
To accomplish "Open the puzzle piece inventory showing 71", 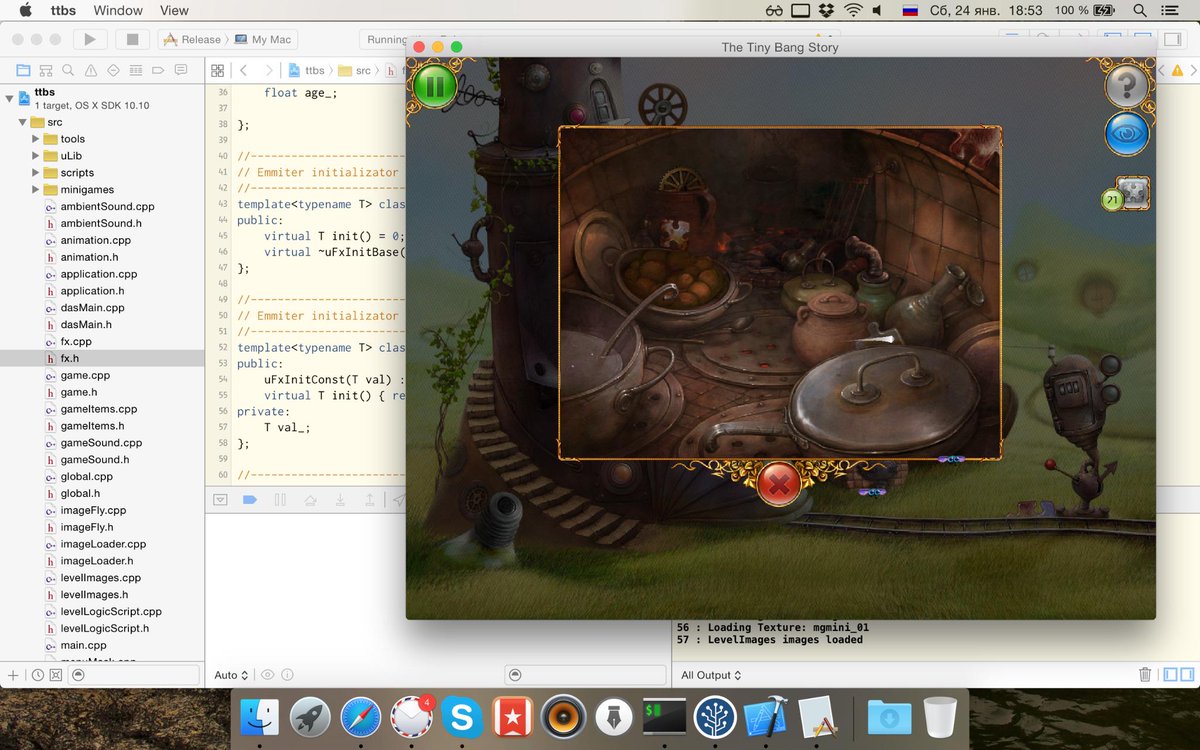I will coord(1127,195).
